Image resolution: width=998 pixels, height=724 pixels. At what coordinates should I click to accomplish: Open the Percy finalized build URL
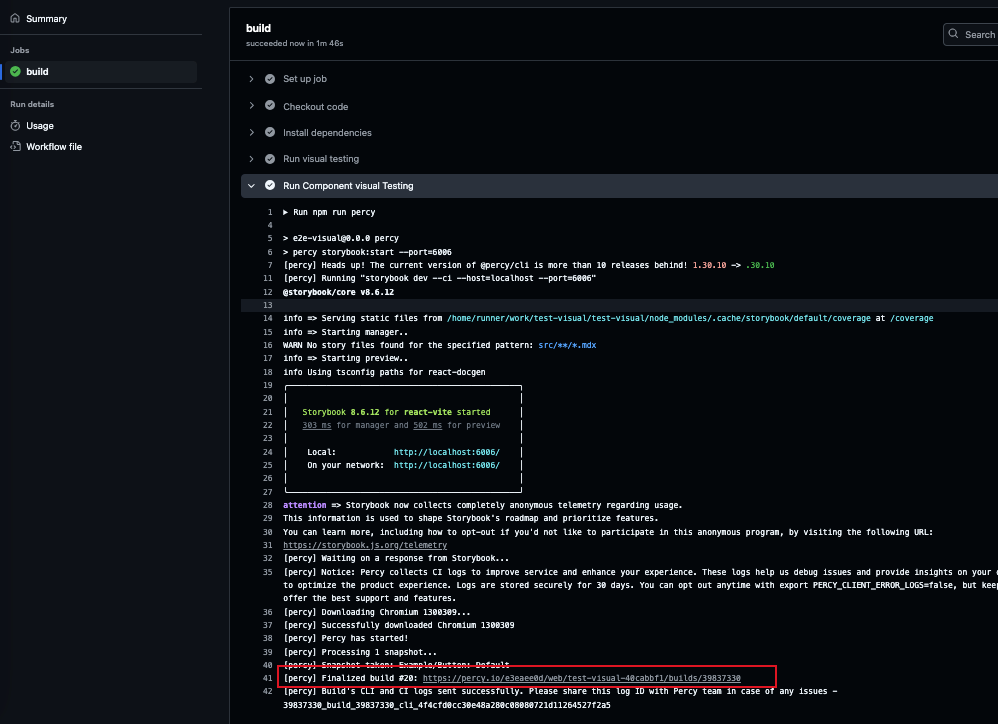(x=581, y=678)
